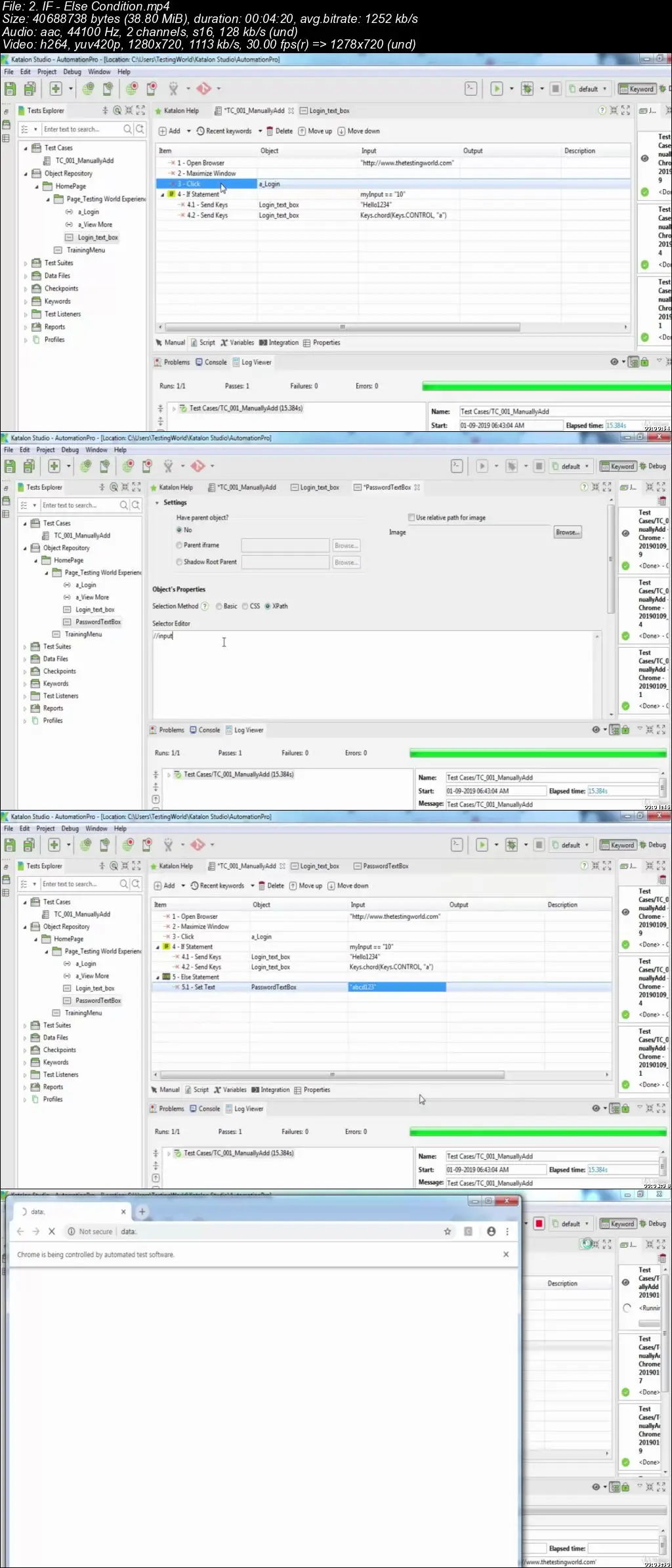Click the Save icon in the topmost Katalon toolbar

pyautogui.click(x=10, y=89)
